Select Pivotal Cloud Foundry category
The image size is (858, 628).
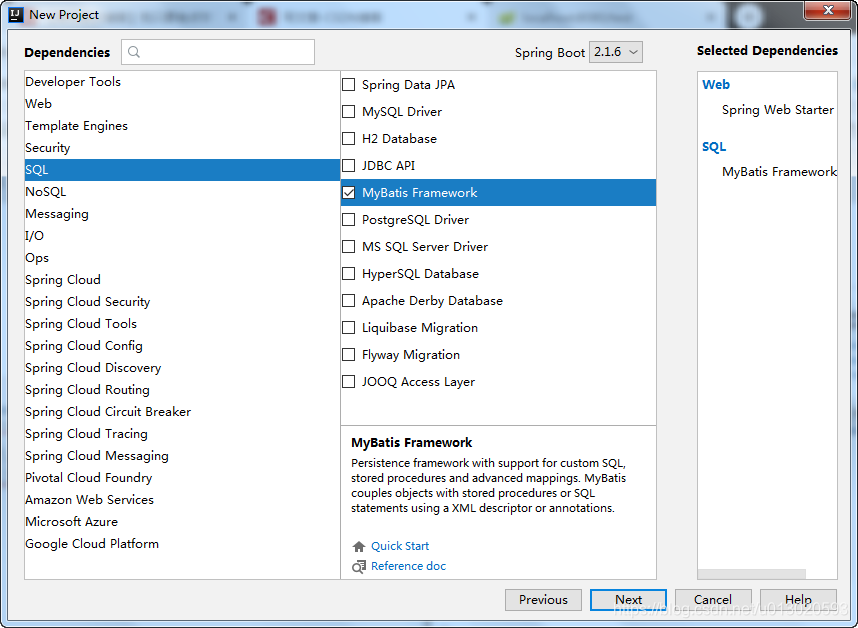(x=182, y=478)
